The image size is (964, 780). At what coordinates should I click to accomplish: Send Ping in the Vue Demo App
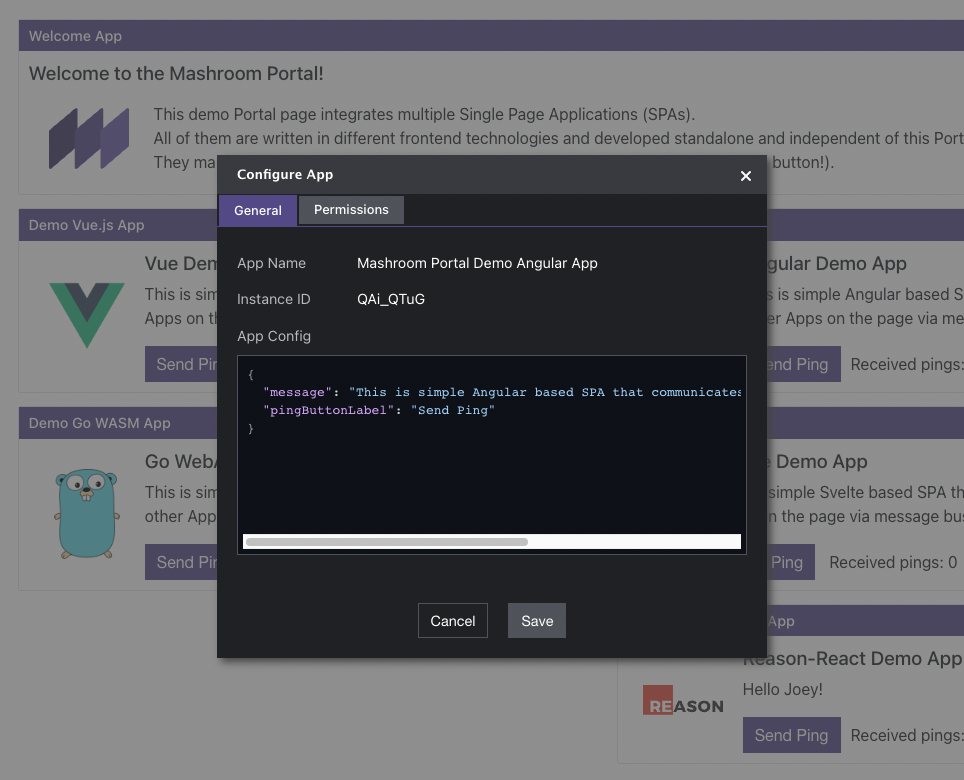pyautogui.click(x=181, y=364)
